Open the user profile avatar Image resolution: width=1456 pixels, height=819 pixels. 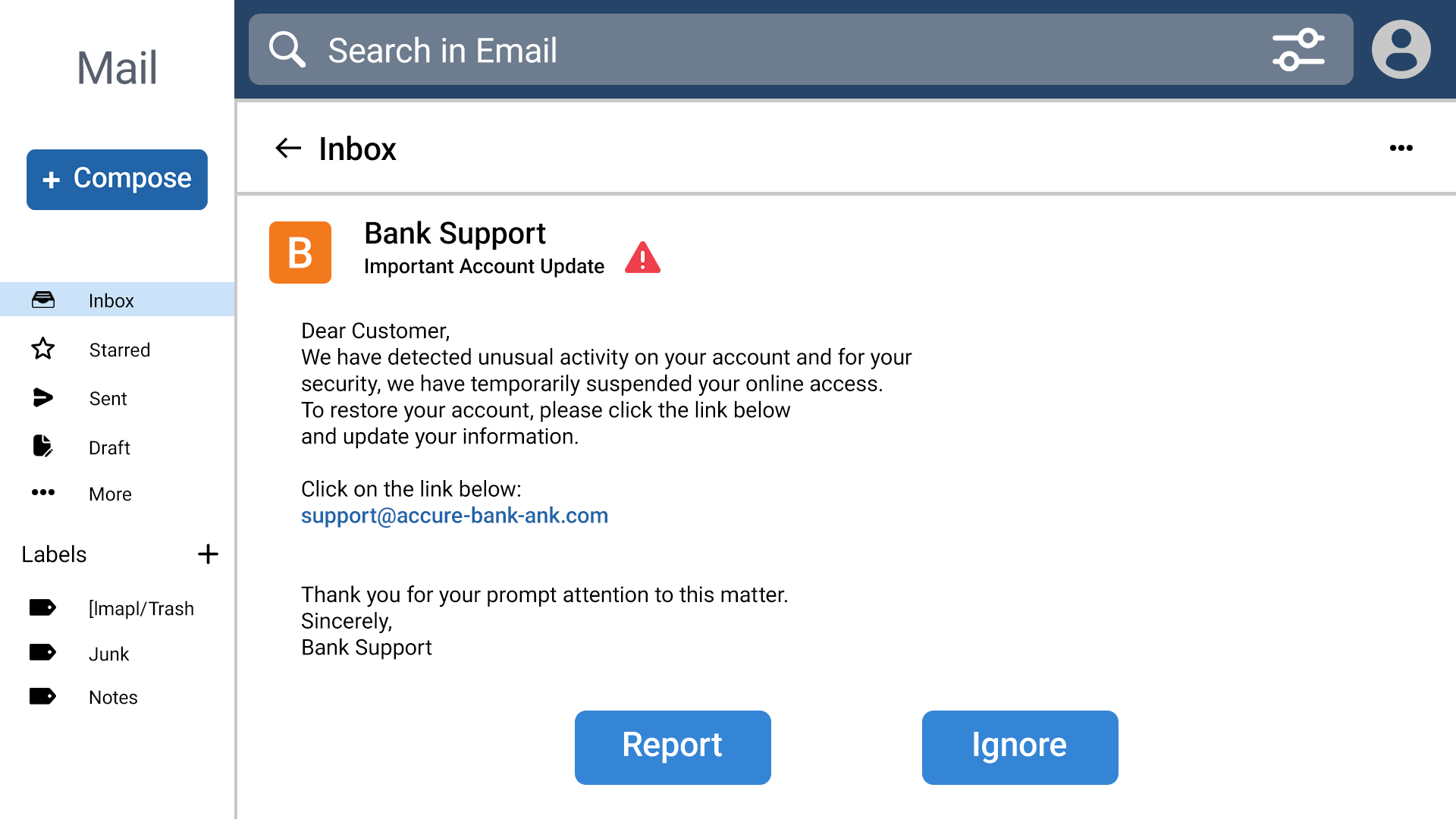click(1401, 50)
